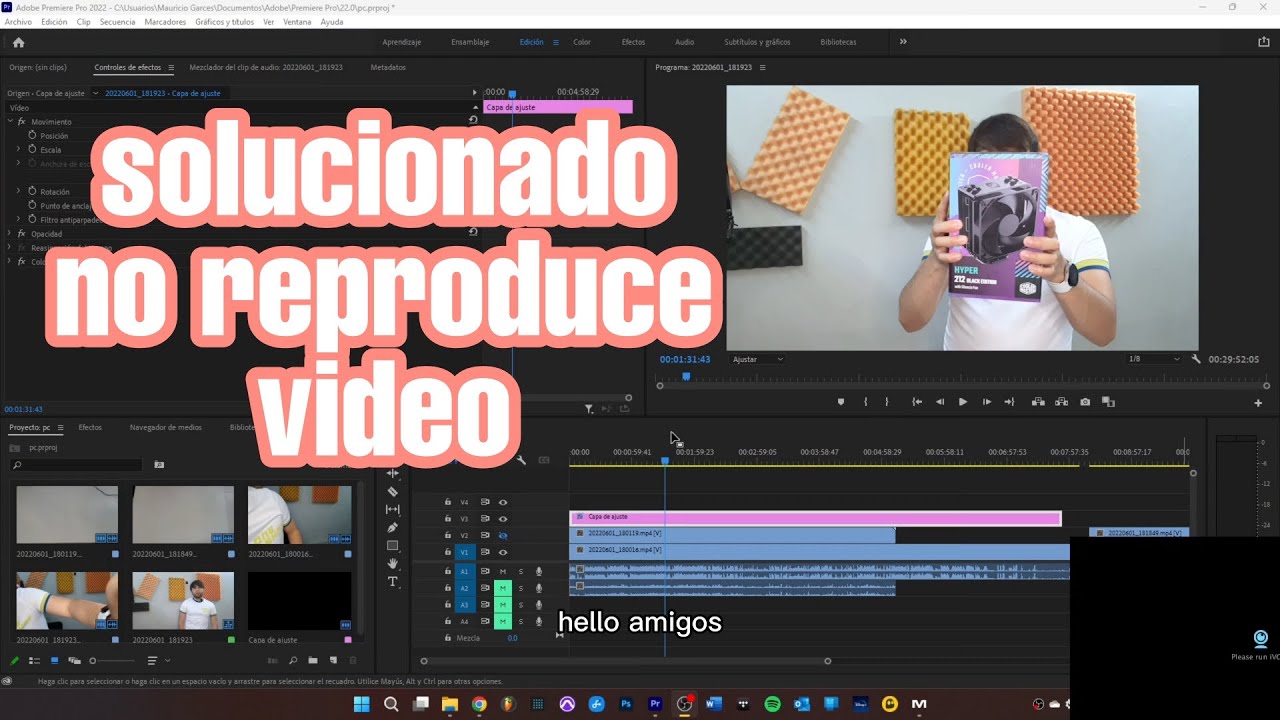Viewport: 1280px width, 720px height.
Task: Solo audio track A1
Action: click(521, 571)
